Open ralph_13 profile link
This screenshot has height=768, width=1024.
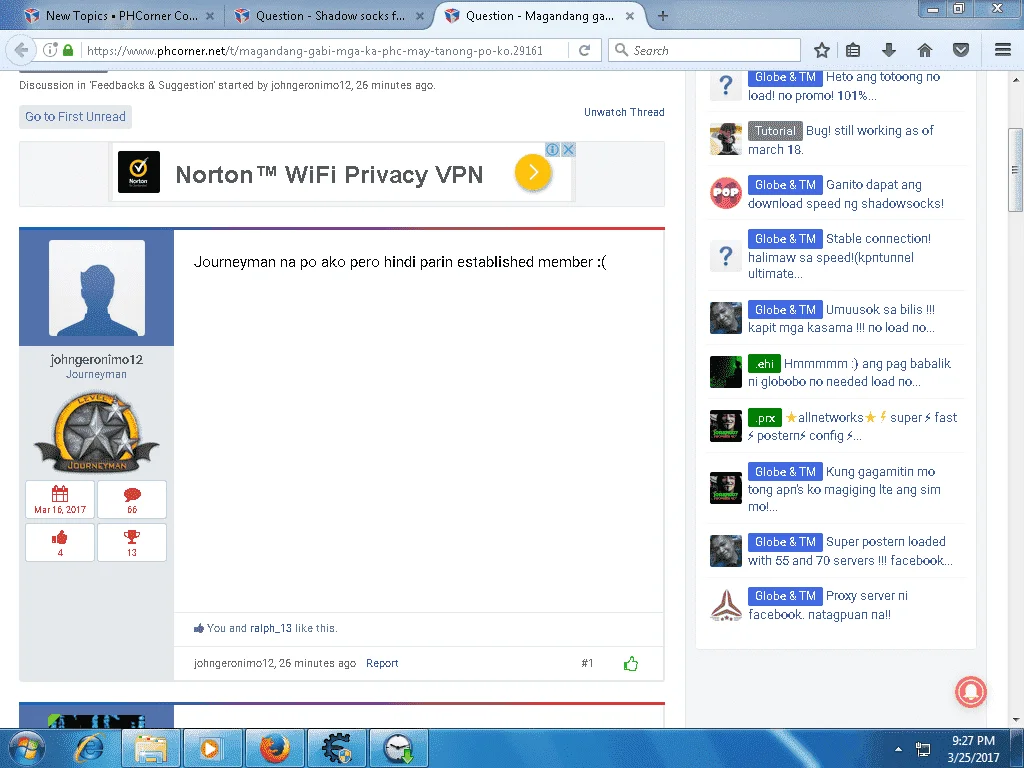(270, 628)
